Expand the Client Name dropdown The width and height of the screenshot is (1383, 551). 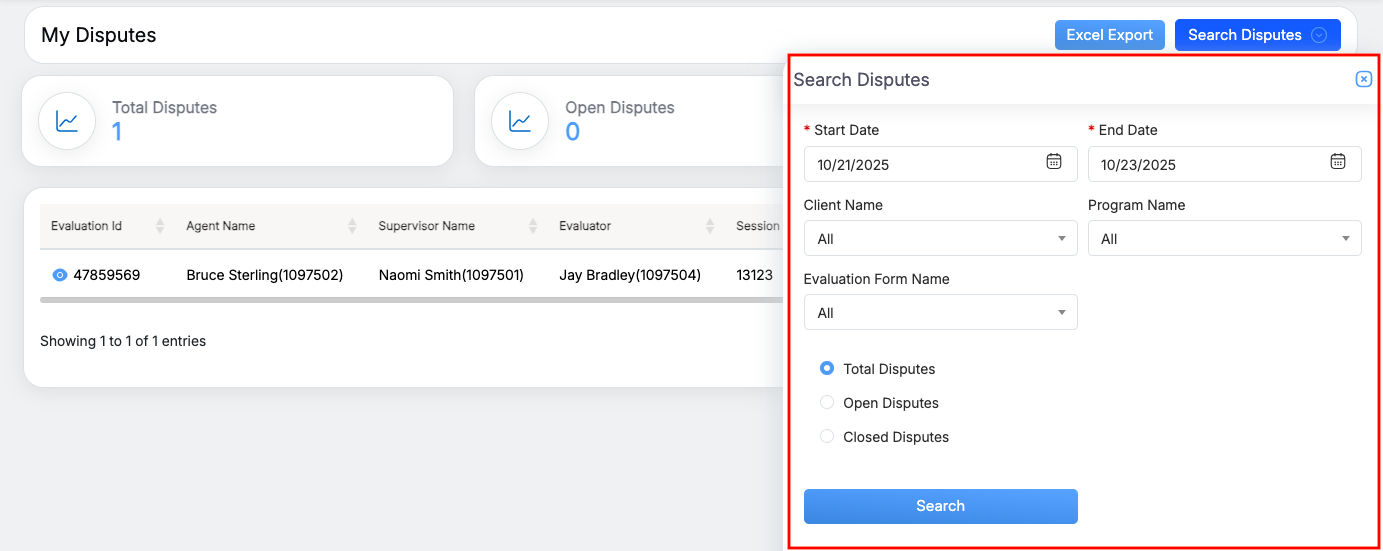(x=940, y=239)
